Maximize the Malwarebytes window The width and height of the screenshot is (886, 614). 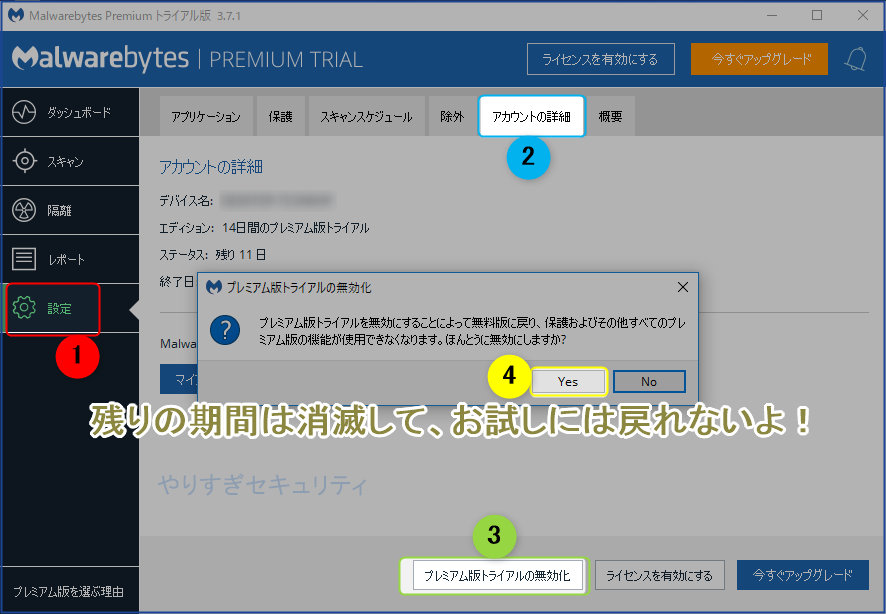(817, 15)
